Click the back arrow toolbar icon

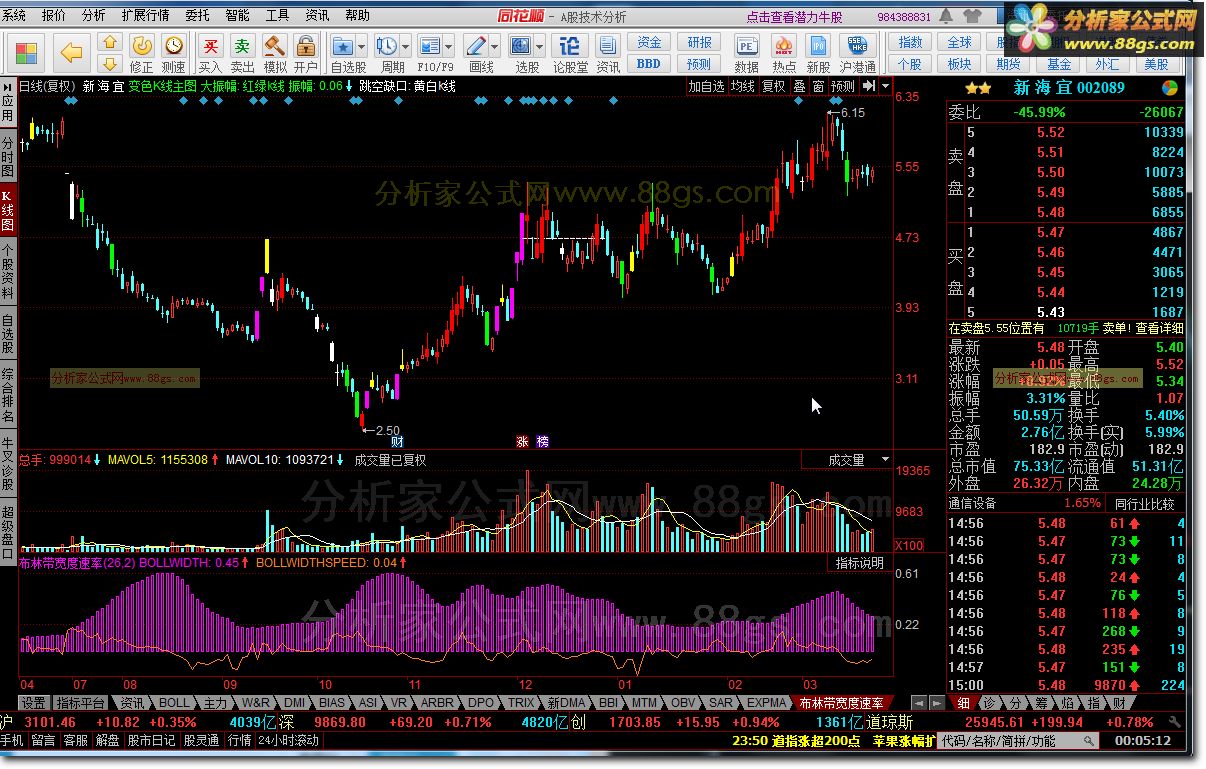pos(71,51)
